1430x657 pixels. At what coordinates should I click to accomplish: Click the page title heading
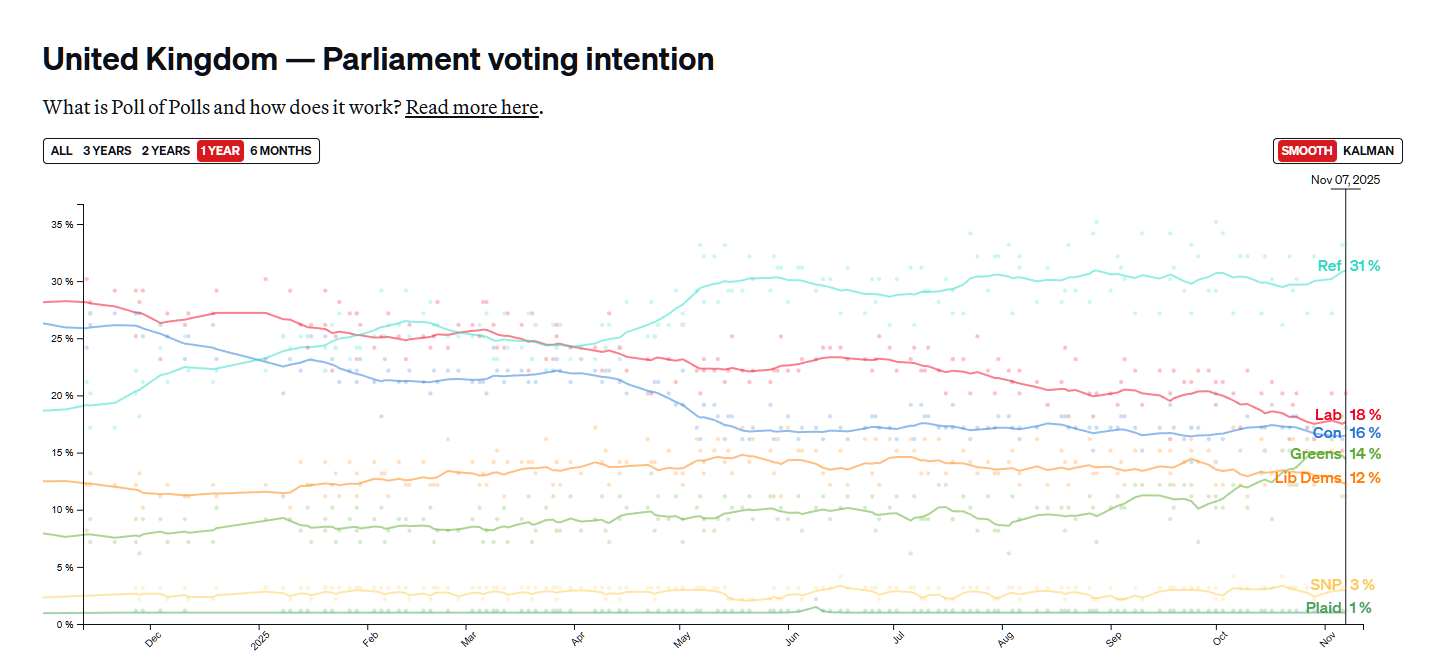(378, 59)
